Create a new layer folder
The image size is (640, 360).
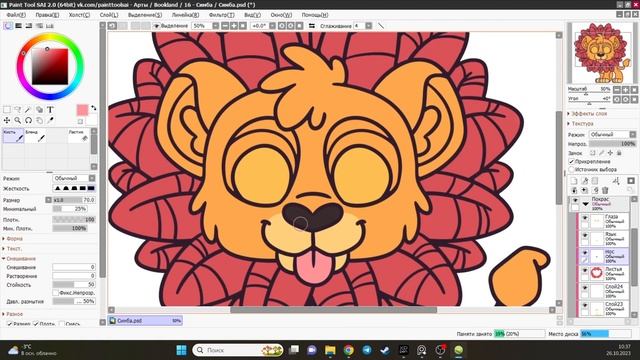pos(595,181)
